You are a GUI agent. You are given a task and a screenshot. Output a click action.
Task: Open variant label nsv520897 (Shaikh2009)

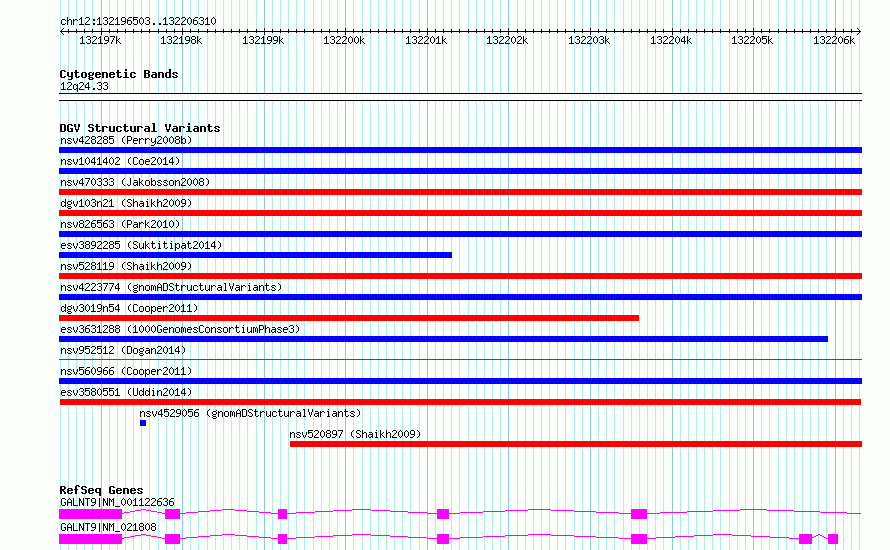click(x=355, y=434)
